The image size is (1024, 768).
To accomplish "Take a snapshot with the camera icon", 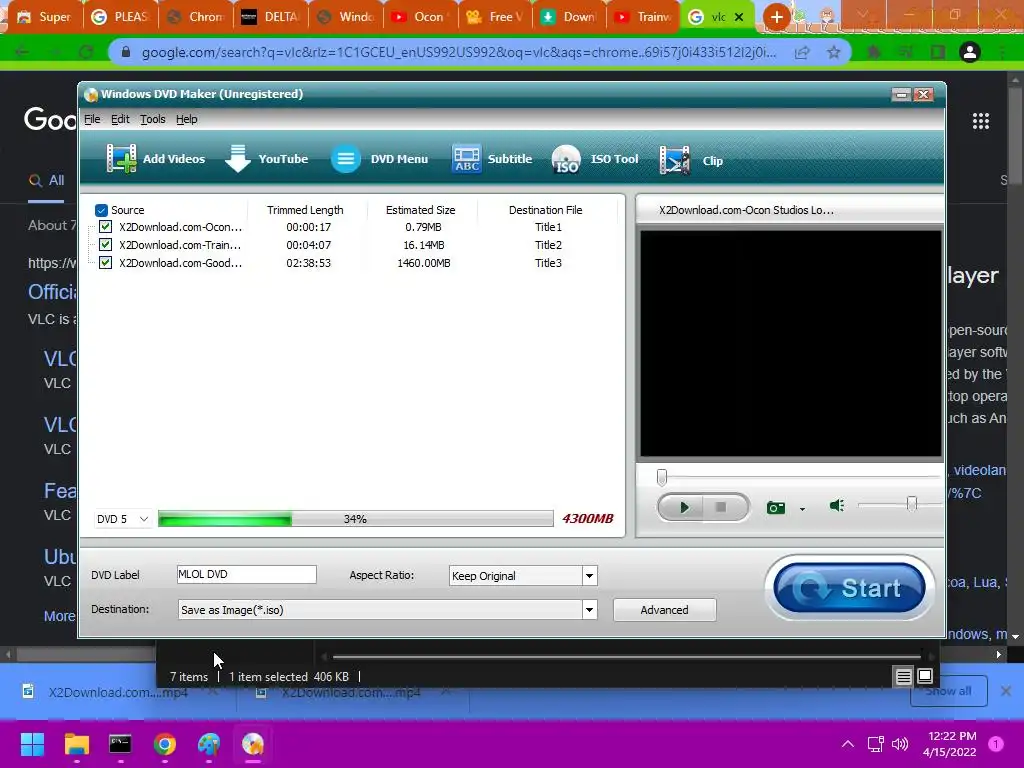I will point(776,507).
